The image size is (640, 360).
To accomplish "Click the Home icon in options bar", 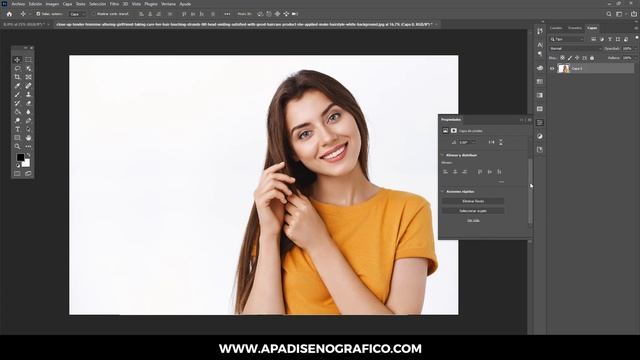I will (x=9, y=14).
